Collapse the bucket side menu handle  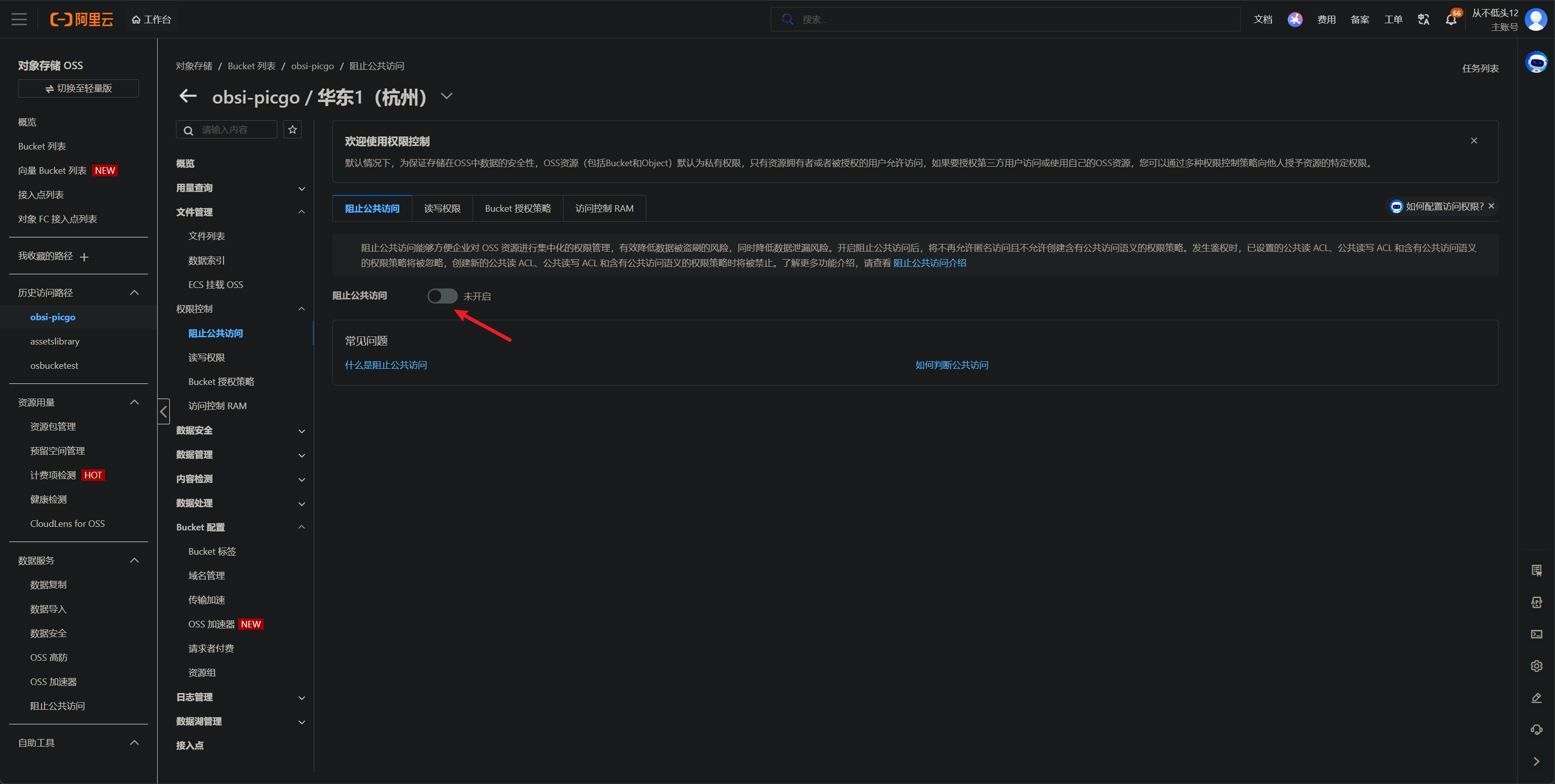164,412
